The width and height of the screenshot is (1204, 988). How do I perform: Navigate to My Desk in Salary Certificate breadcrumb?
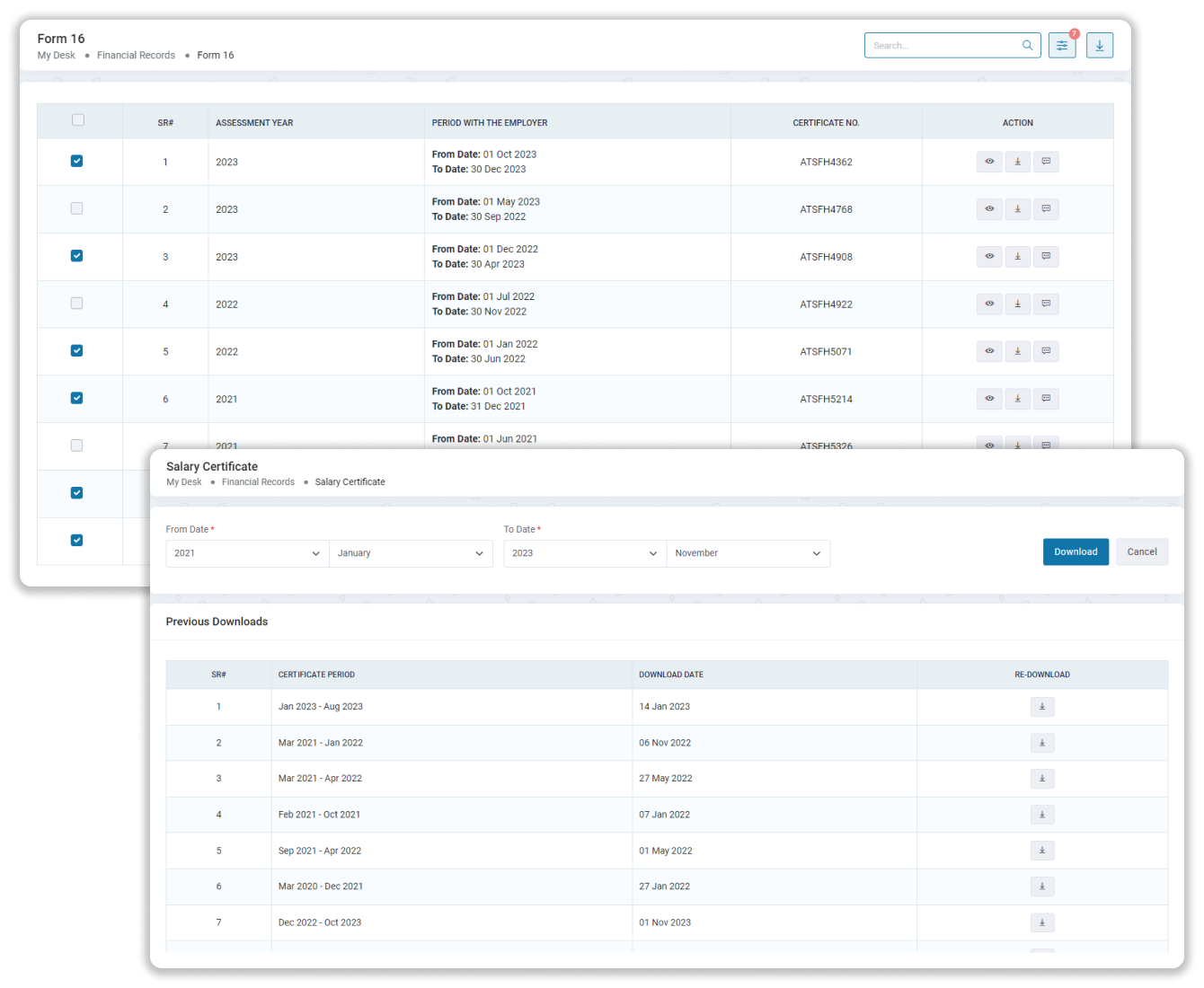pos(184,482)
